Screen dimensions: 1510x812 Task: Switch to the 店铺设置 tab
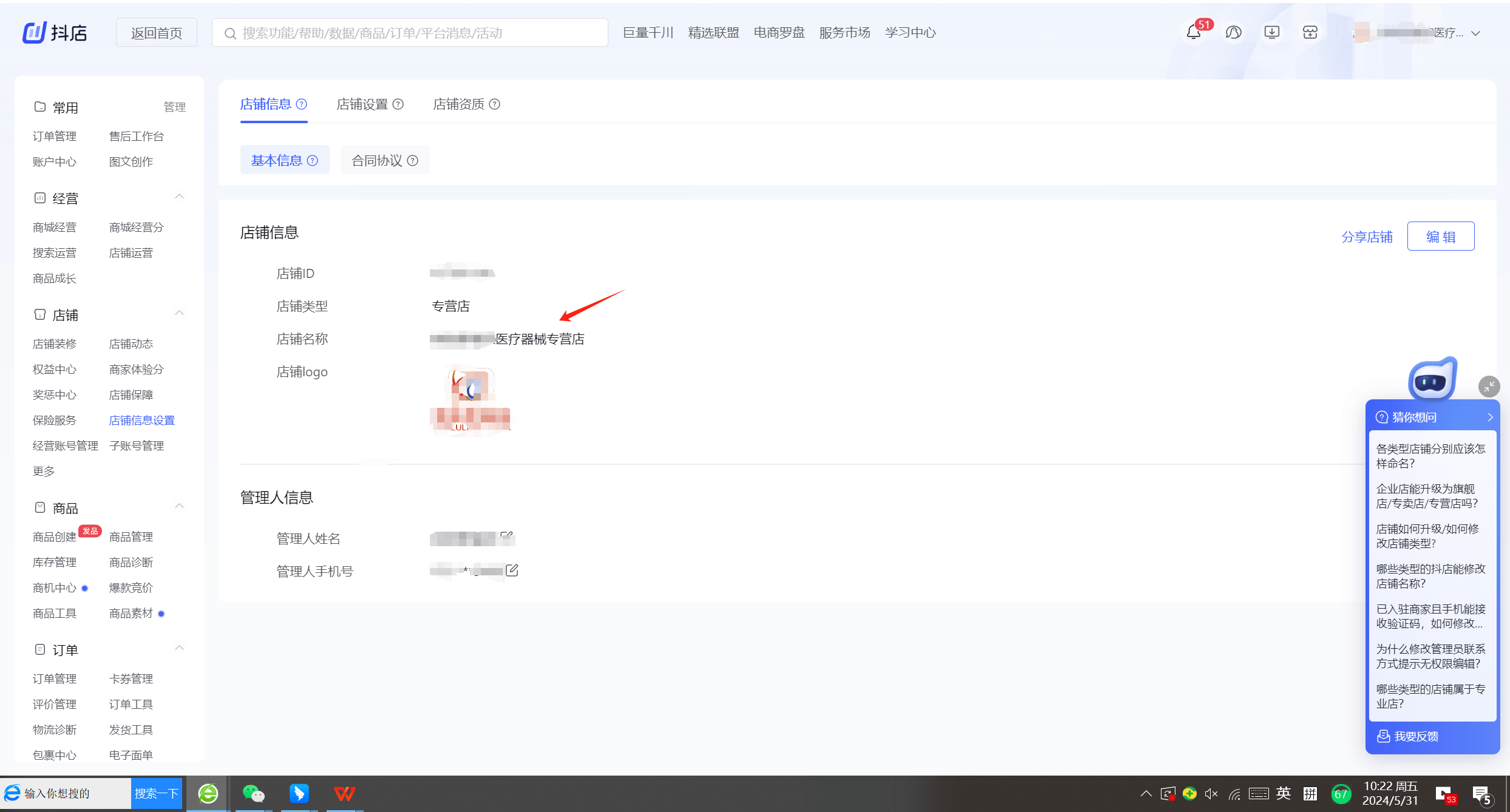(362, 104)
